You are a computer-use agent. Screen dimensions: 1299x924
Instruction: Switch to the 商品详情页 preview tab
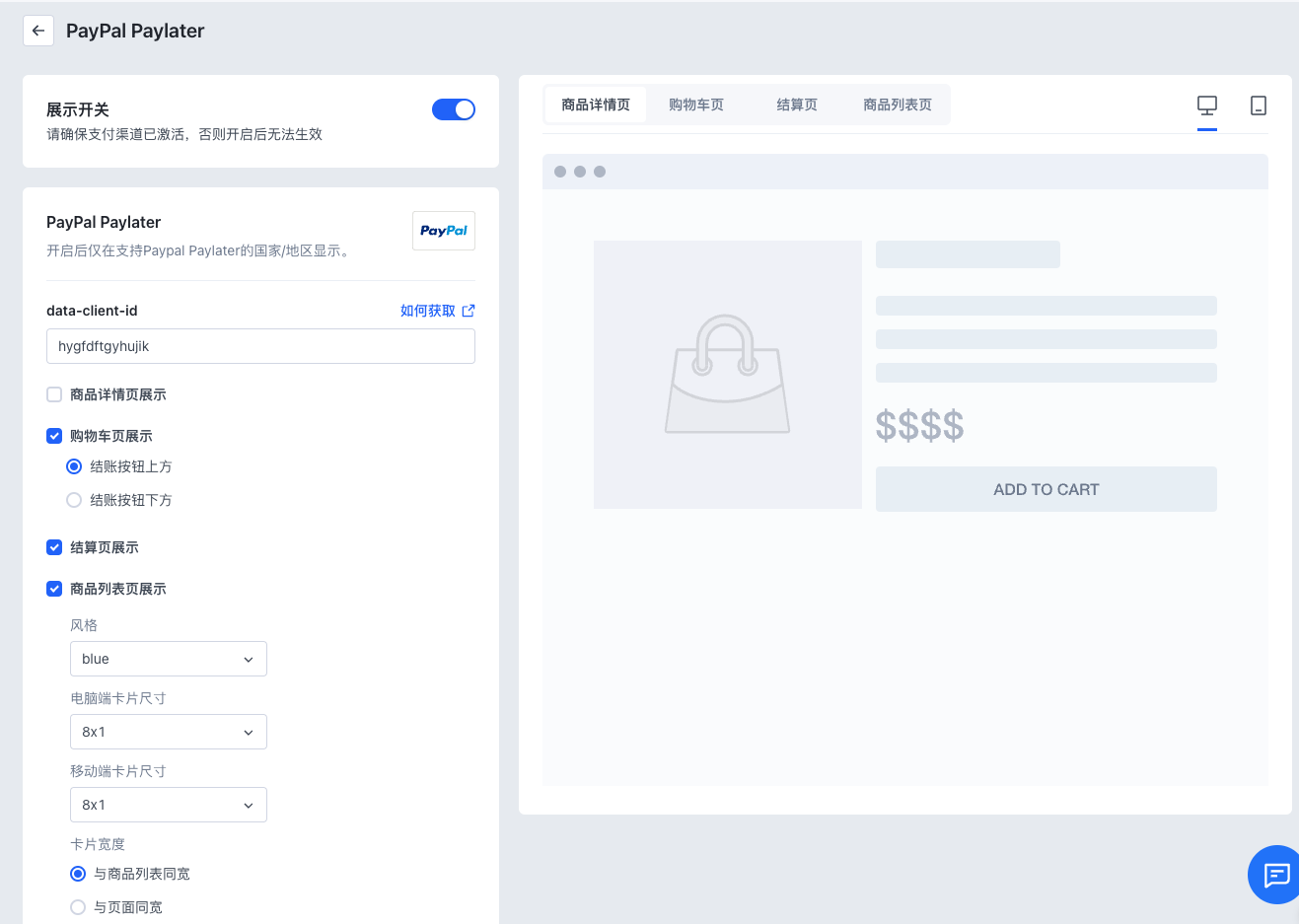(x=596, y=105)
